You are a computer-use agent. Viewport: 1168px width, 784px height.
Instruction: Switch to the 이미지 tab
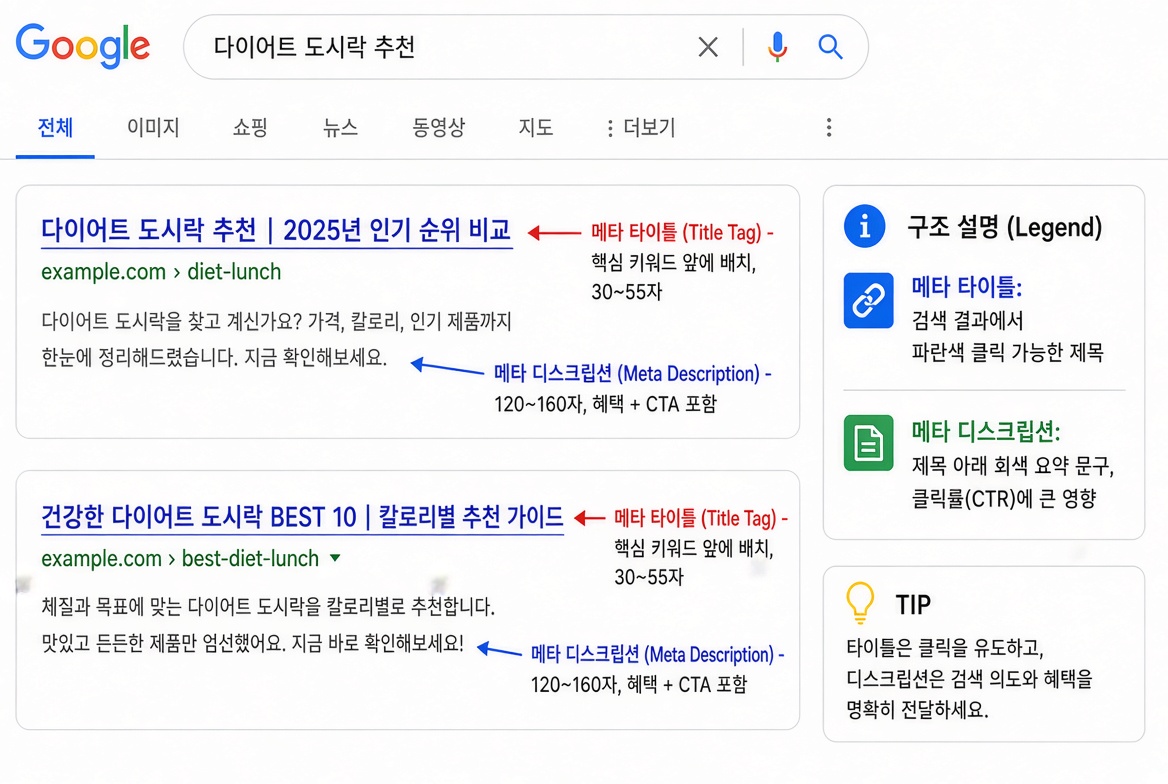tap(153, 127)
